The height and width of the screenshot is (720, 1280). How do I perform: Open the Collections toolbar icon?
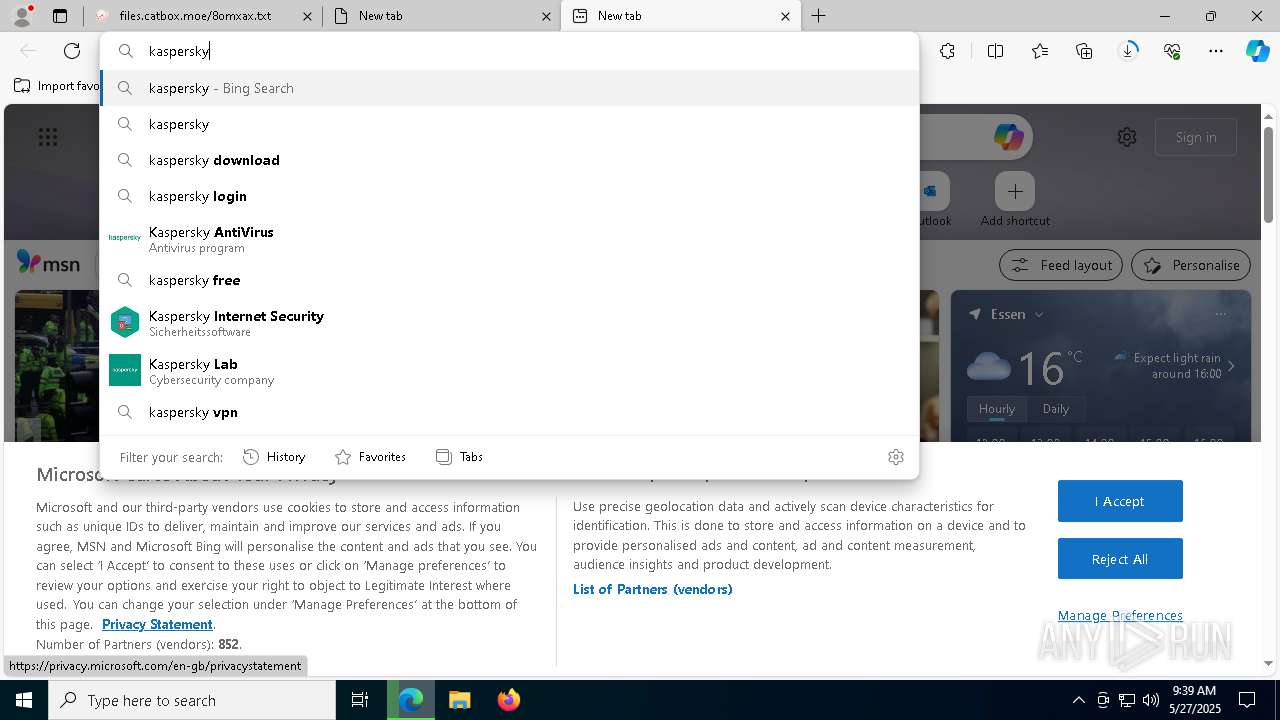(x=1084, y=51)
